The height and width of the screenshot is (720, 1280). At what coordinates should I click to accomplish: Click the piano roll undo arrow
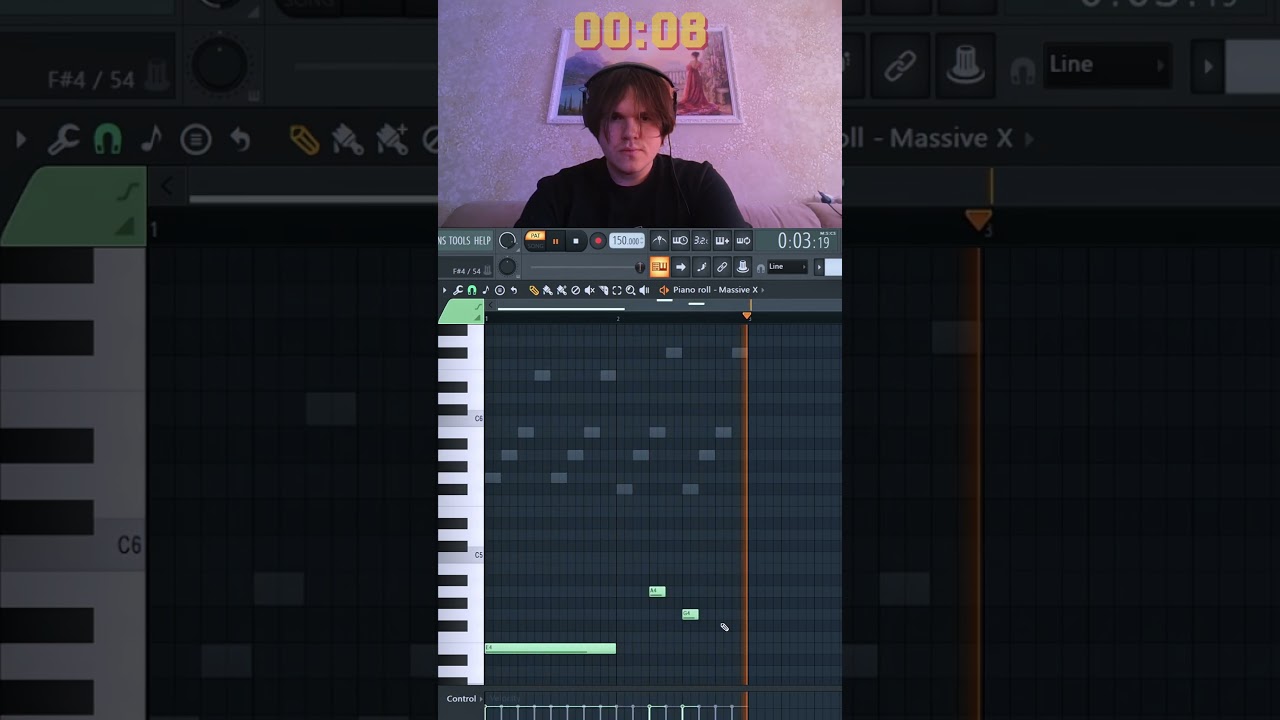point(514,290)
